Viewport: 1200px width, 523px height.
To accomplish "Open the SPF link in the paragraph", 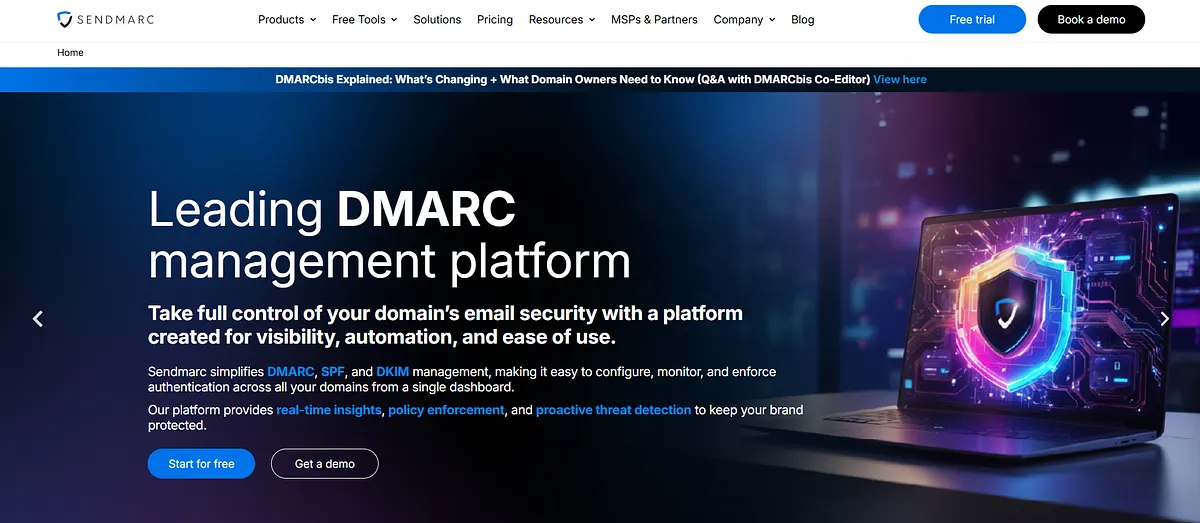I will click(x=332, y=371).
